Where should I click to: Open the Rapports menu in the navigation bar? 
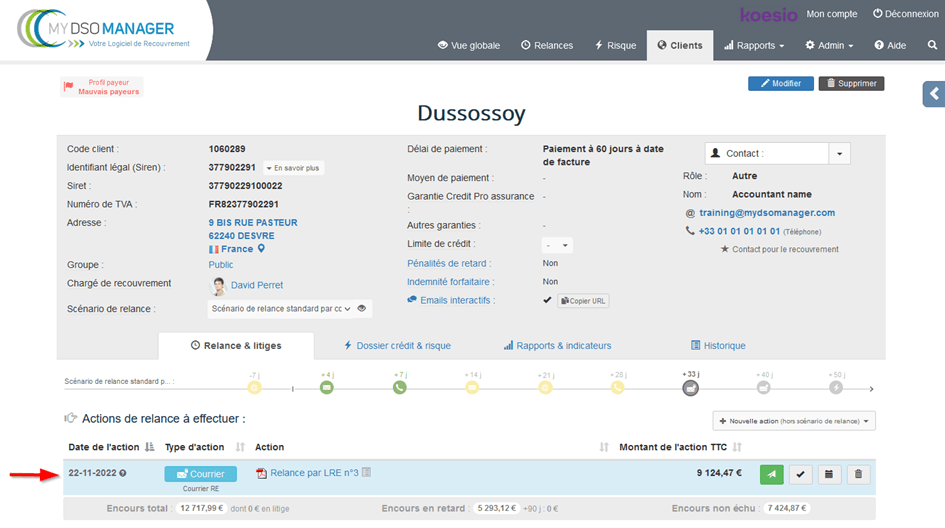tap(754, 45)
